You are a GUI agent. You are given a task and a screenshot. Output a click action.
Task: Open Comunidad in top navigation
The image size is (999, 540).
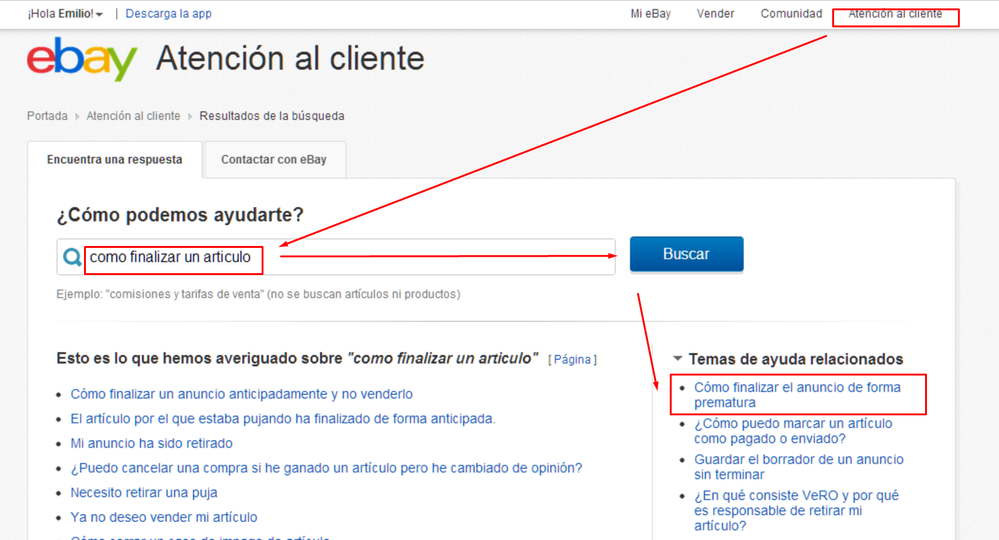[x=791, y=13]
